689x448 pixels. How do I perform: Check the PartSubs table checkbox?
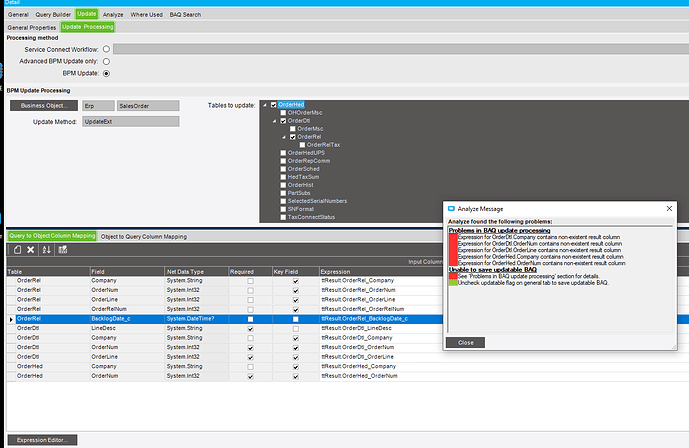click(283, 193)
